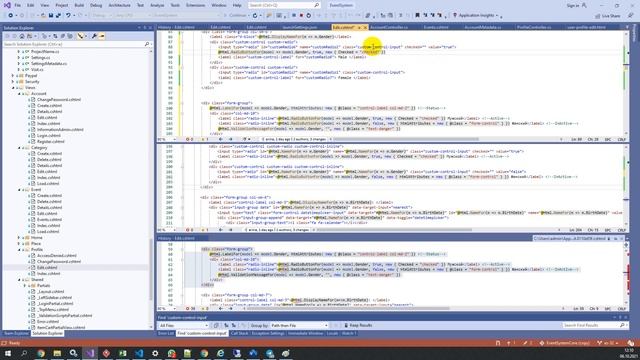Click magnifier icon in Solution Explorer search

(x=147, y=44)
